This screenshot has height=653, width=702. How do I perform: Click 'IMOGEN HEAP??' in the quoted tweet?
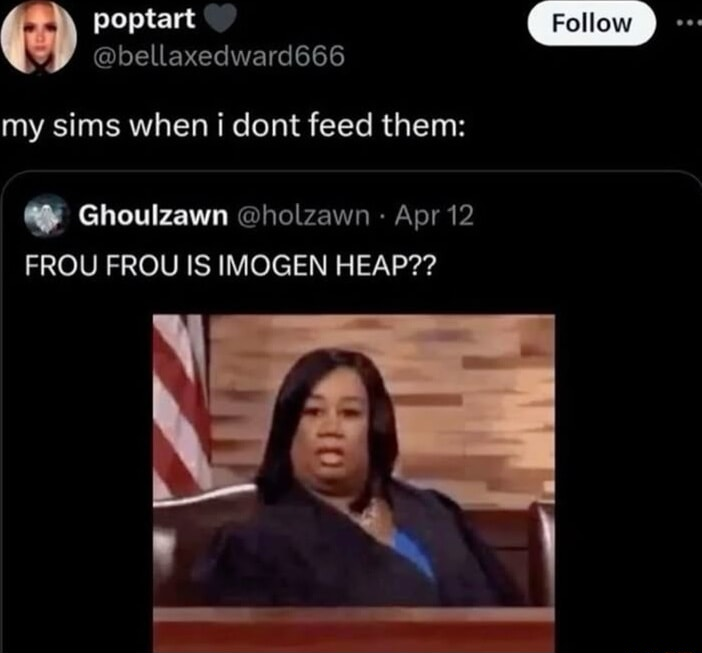[327, 265]
